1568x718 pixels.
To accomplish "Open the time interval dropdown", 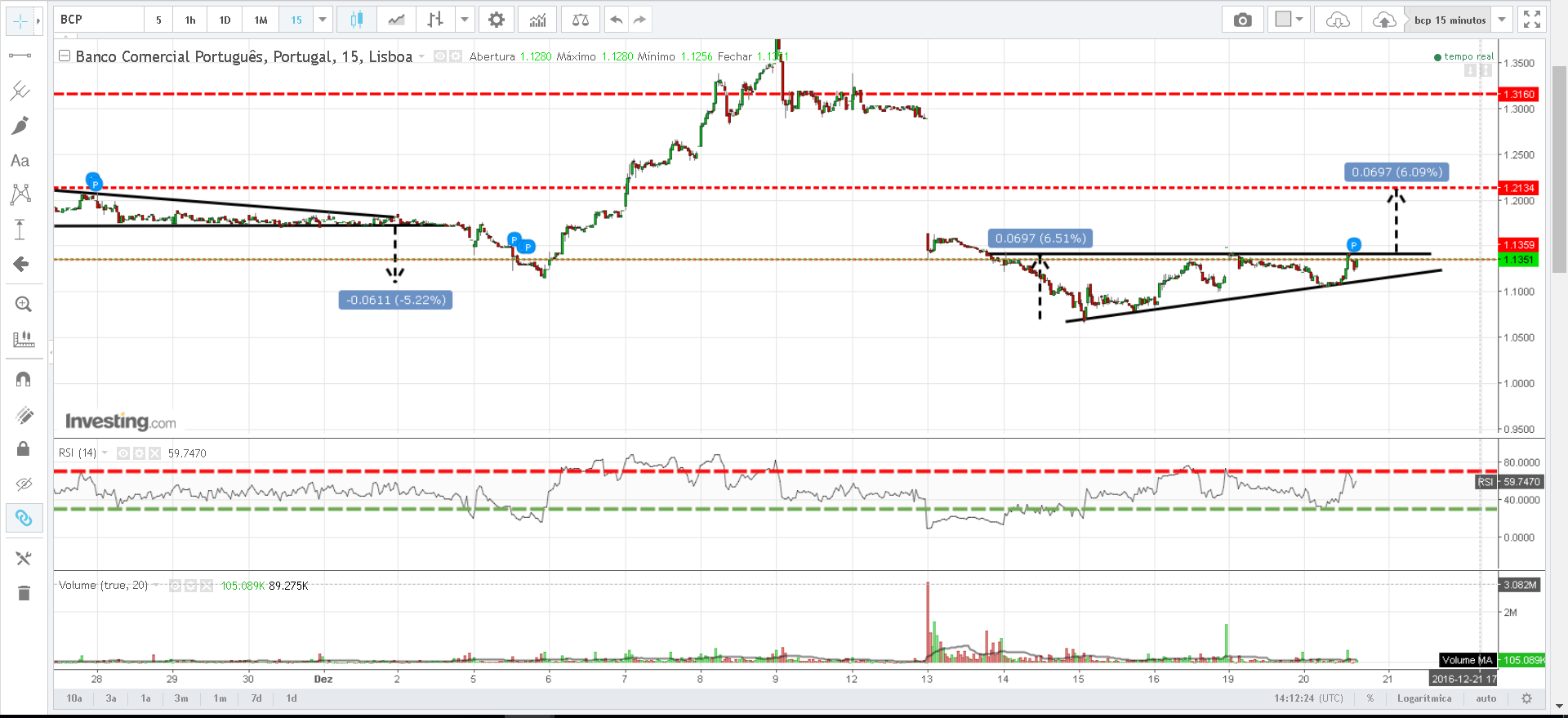I will (323, 20).
